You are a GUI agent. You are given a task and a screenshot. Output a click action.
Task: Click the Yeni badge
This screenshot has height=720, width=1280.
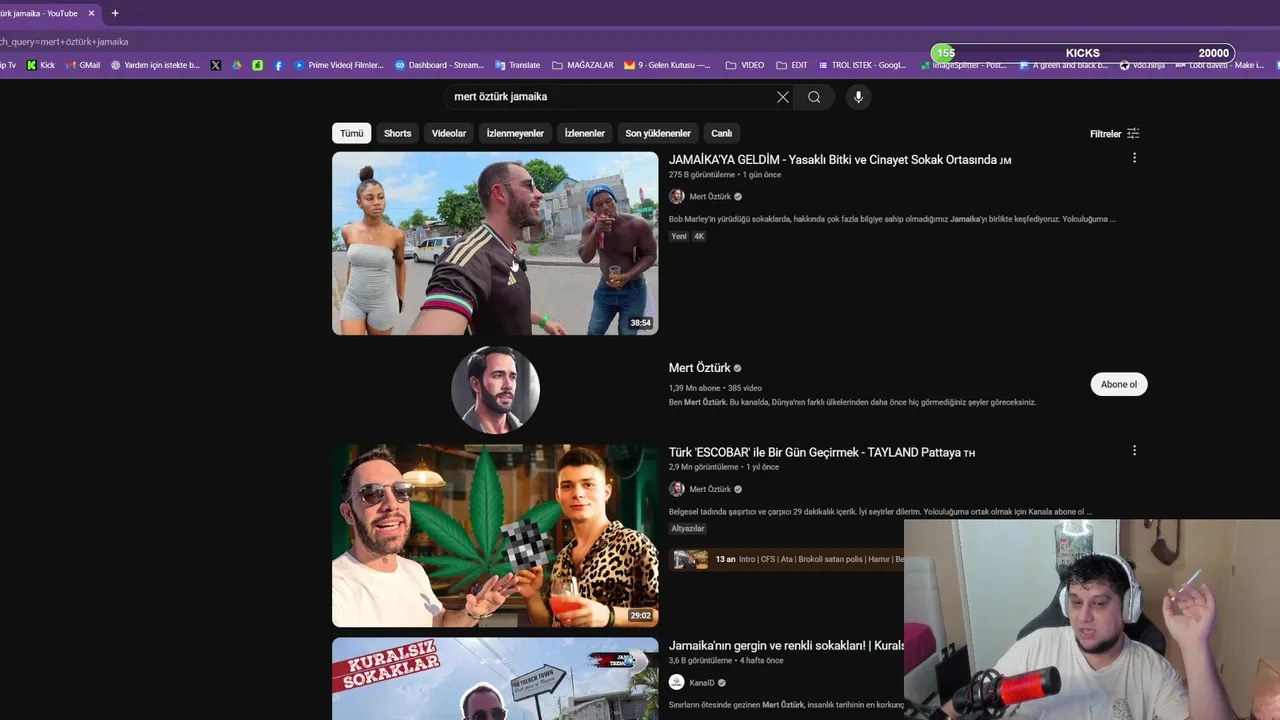(x=679, y=236)
